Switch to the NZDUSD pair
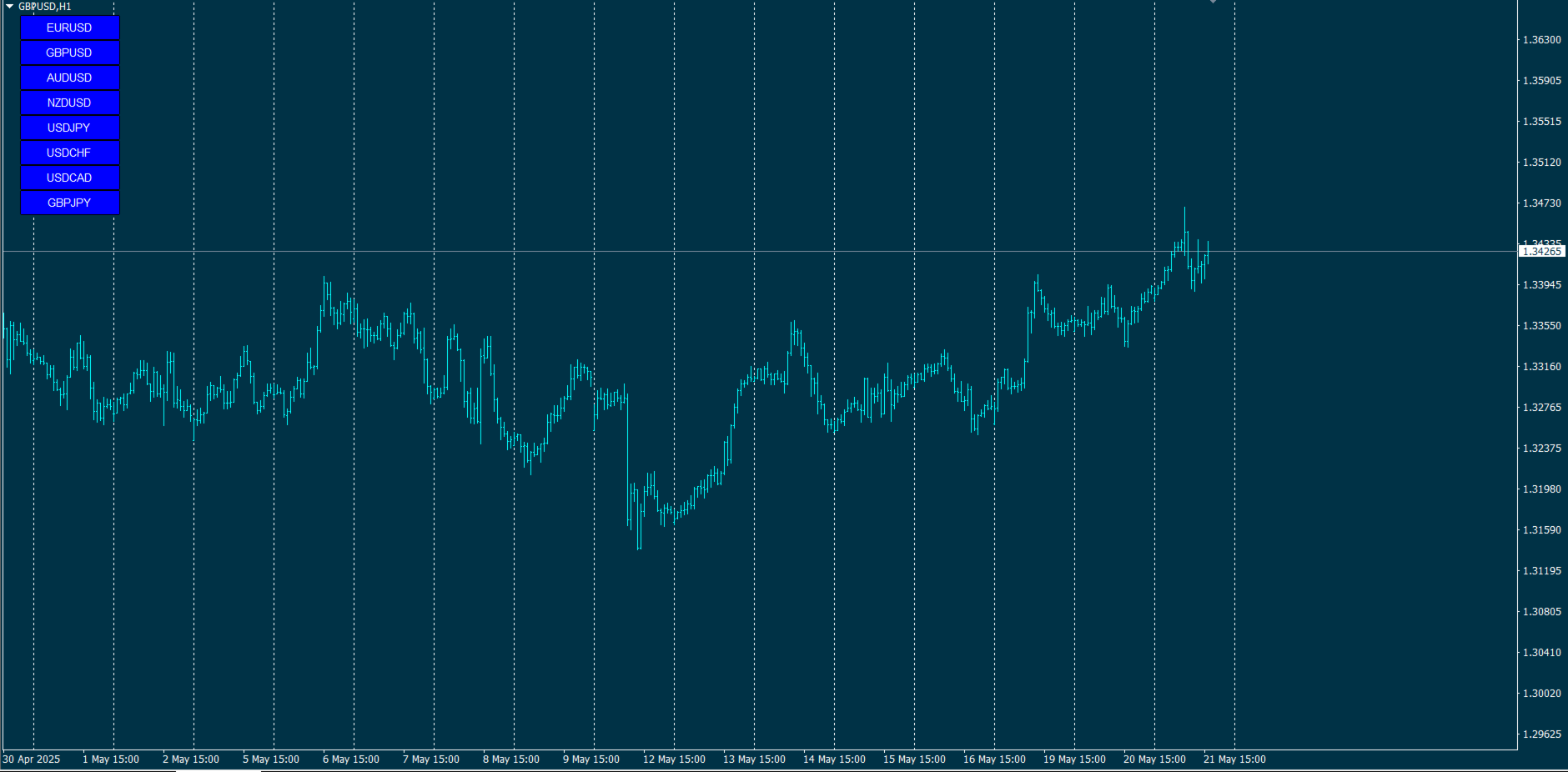This screenshot has height=772, width=1568. pyautogui.click(x=69, y=103)
